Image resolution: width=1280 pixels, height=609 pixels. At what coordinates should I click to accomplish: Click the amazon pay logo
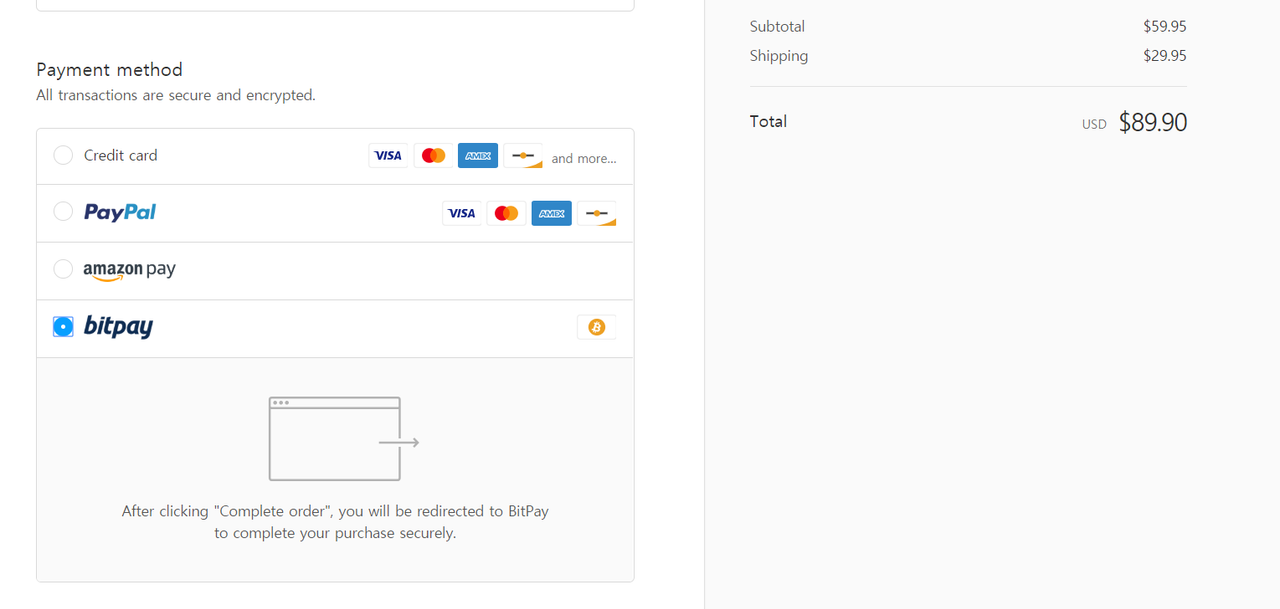click(x=130, y=270)
